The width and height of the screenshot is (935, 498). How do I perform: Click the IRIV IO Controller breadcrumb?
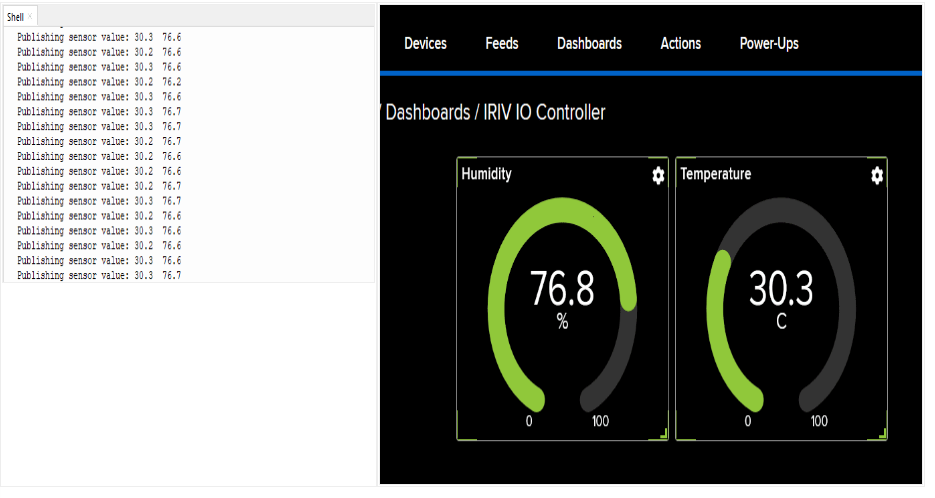point(544,112)
